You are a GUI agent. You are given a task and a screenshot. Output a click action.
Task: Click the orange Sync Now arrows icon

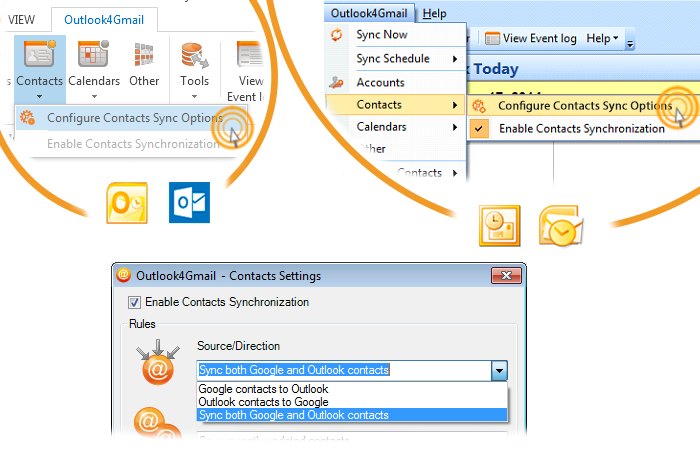tap(337, 35)
